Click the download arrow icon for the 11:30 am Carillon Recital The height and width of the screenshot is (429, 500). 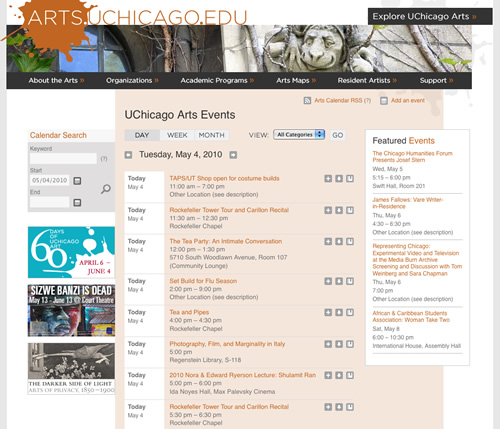coord(339,210)
